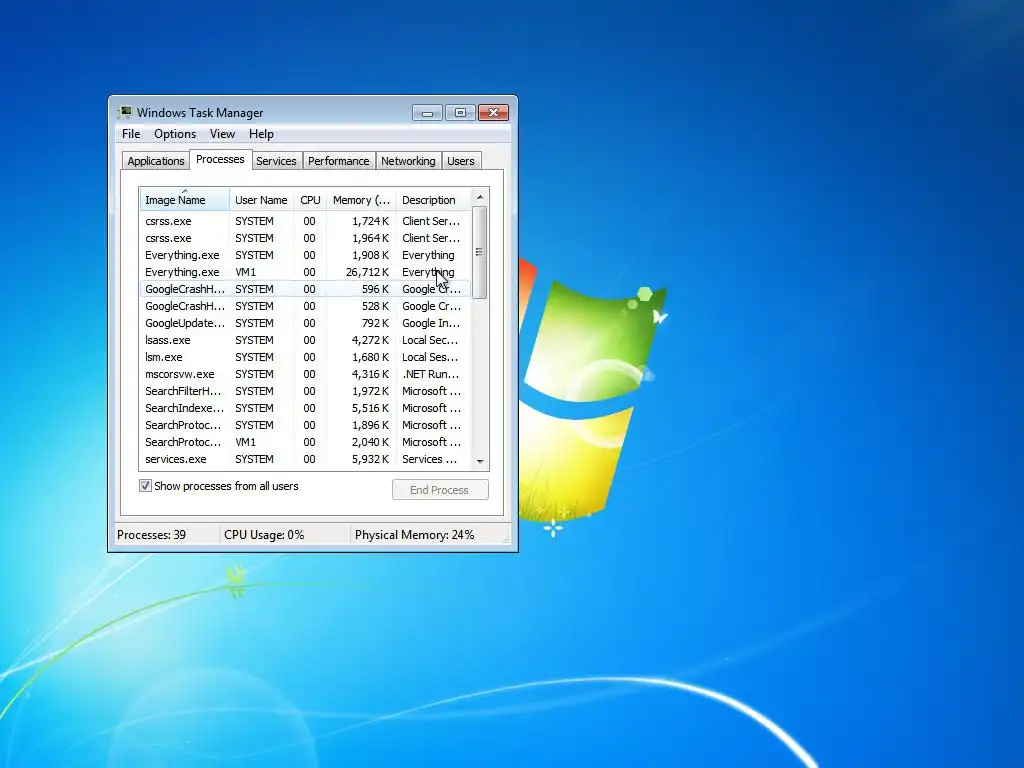The image size is (1024, 768).
Task: Open the Help menu
Action: tap(261, 134)
